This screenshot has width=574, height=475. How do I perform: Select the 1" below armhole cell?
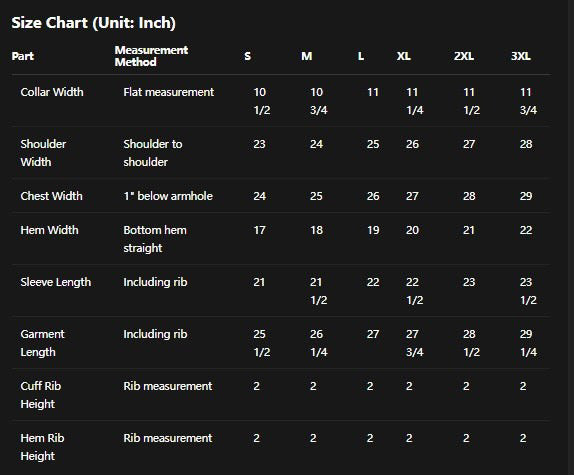168,196
